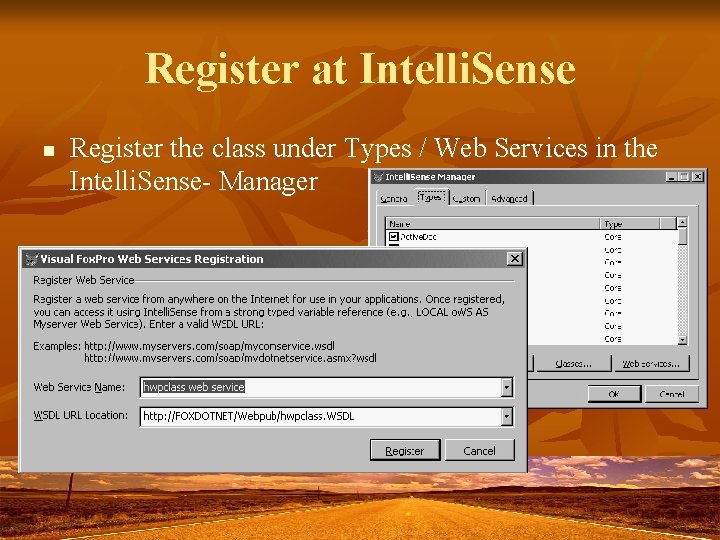Maximize the IntelliSense Manager window
The height and width of the screenshot is (540, 720).
click(x=684, y=177)
